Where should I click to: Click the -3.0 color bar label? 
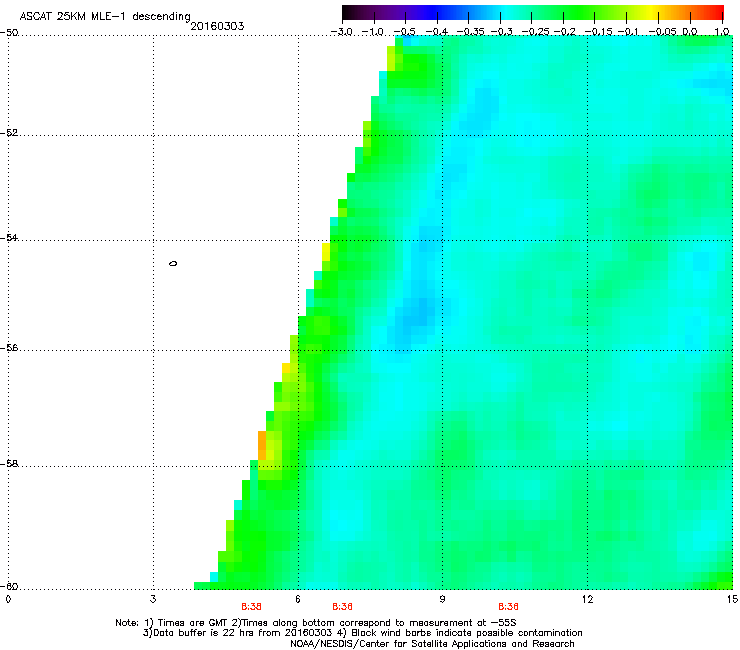click(x=342, y=32)
